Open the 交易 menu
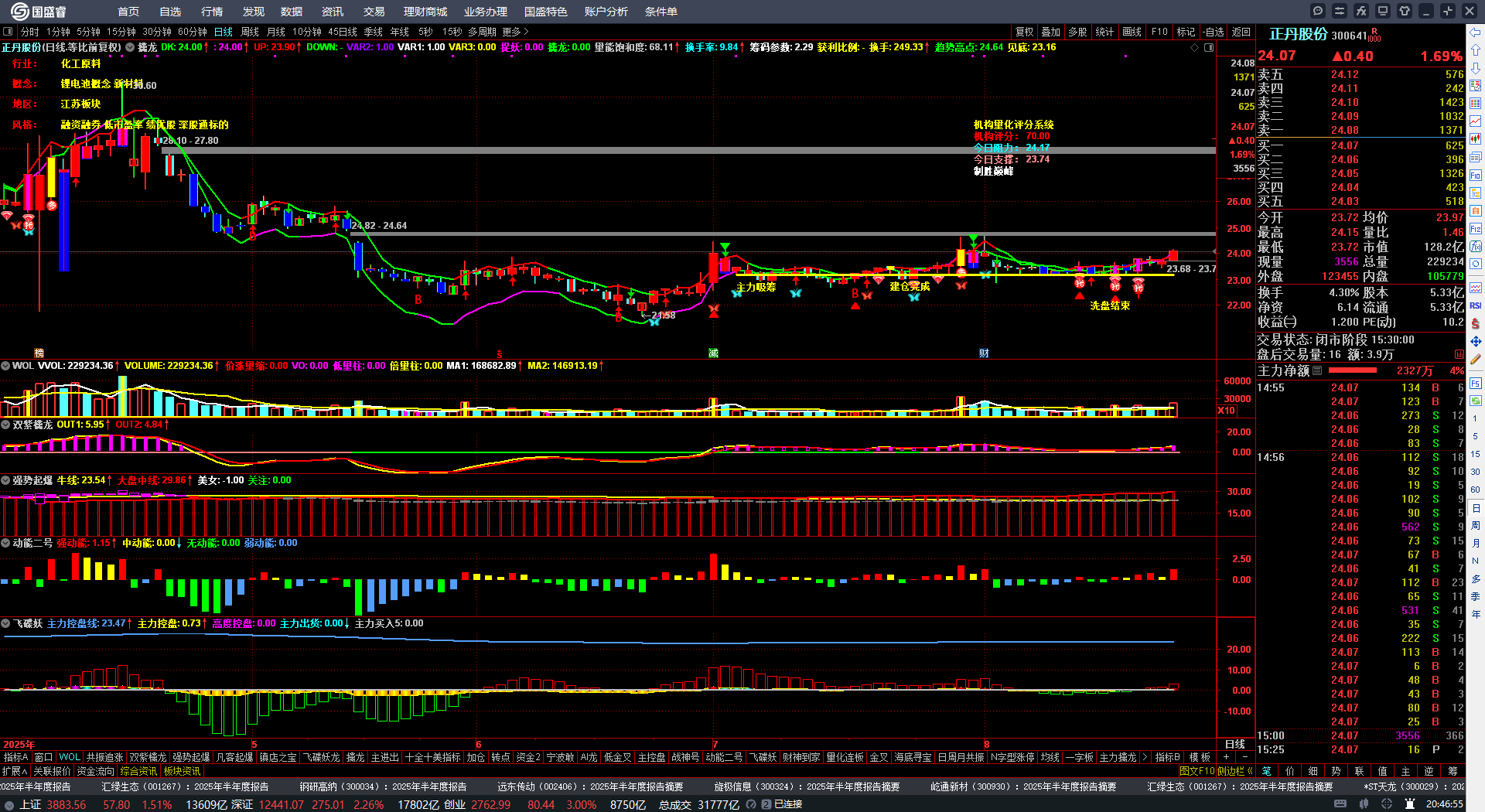 (x=374, y=12)
